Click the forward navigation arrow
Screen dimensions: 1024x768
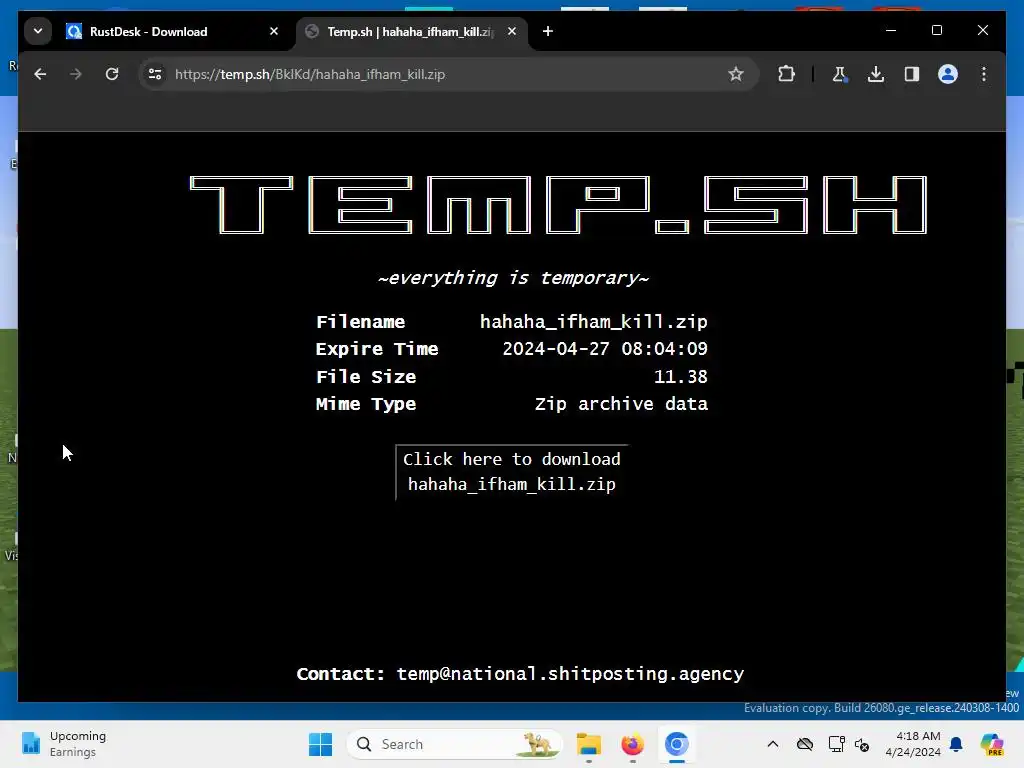(x=76, y=74)
